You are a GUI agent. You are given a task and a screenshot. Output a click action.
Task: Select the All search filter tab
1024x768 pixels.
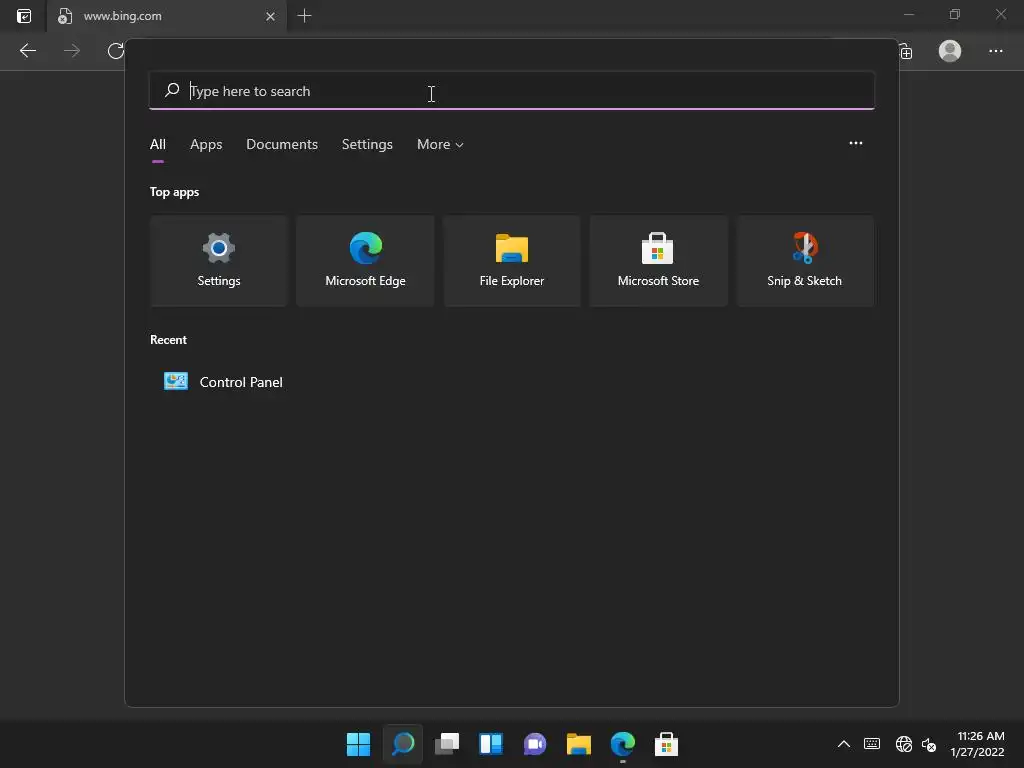158,144
